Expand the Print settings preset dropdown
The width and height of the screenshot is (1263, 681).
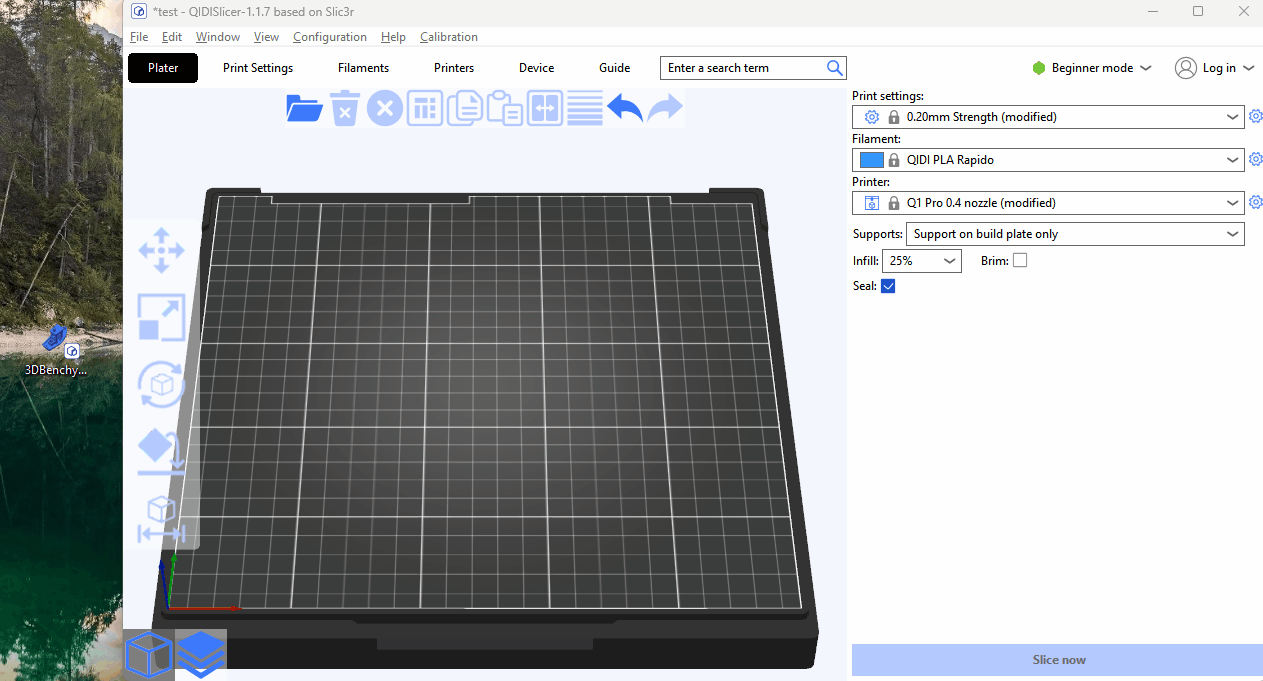click(x=1233, y=117)
